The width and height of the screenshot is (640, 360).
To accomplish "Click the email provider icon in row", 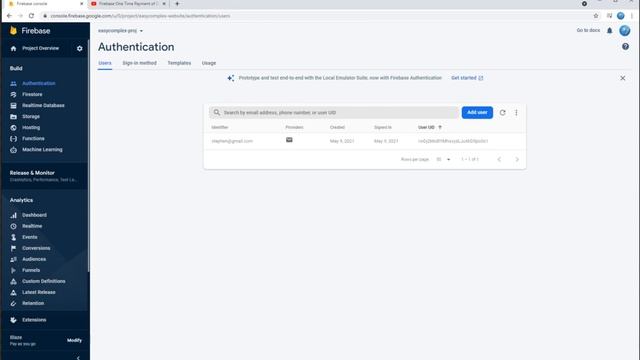I will pos(289,140).
